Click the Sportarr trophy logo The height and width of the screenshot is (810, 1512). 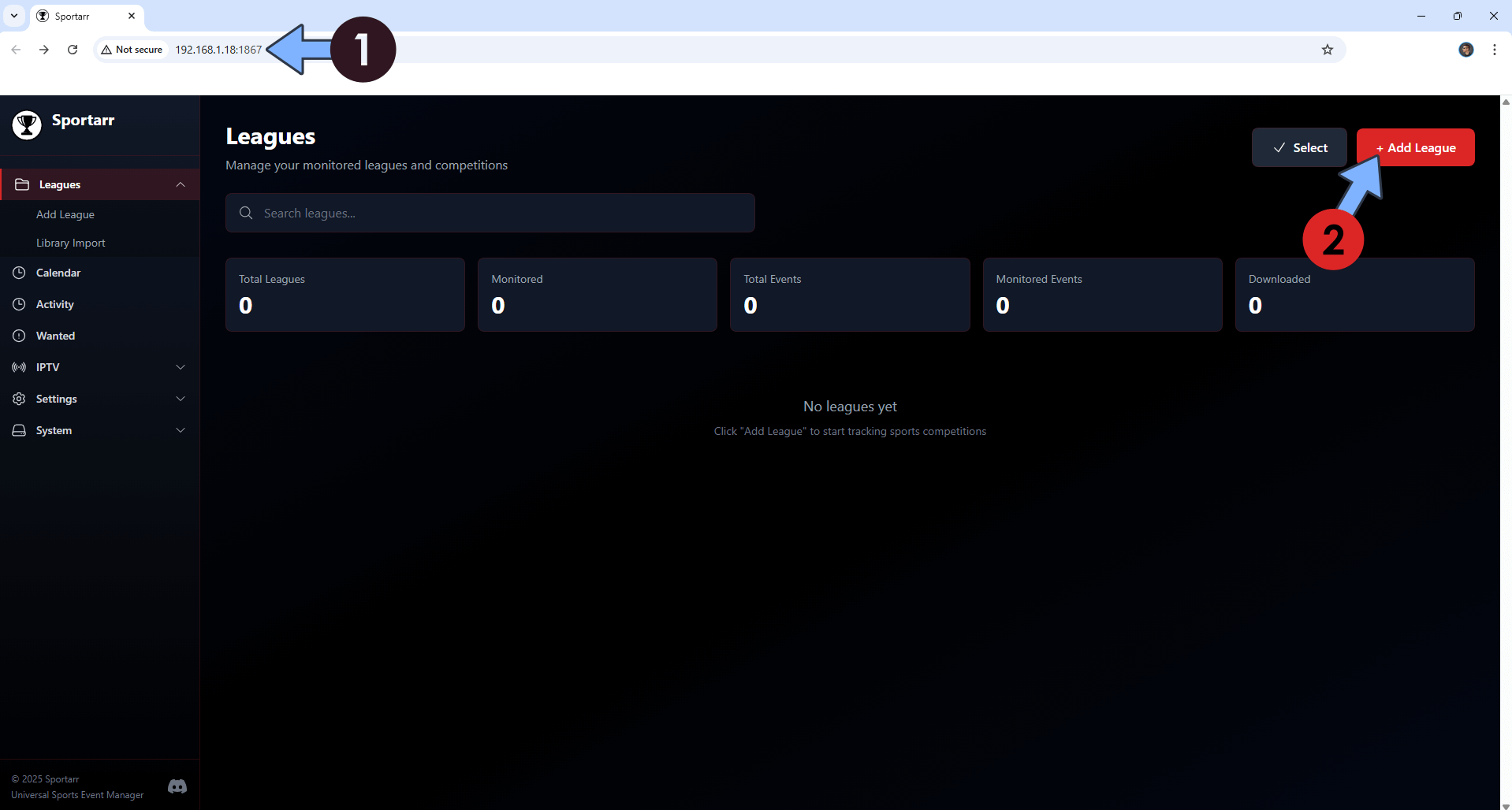pyautogui.click(x=27, y=124)
